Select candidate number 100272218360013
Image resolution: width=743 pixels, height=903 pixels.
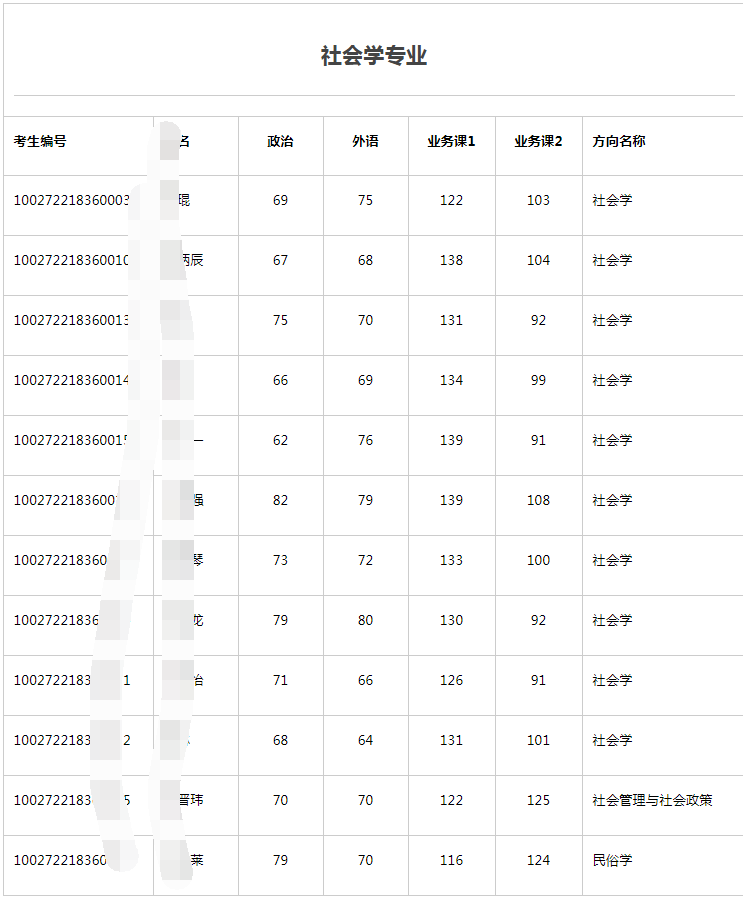tap(72, 320)
